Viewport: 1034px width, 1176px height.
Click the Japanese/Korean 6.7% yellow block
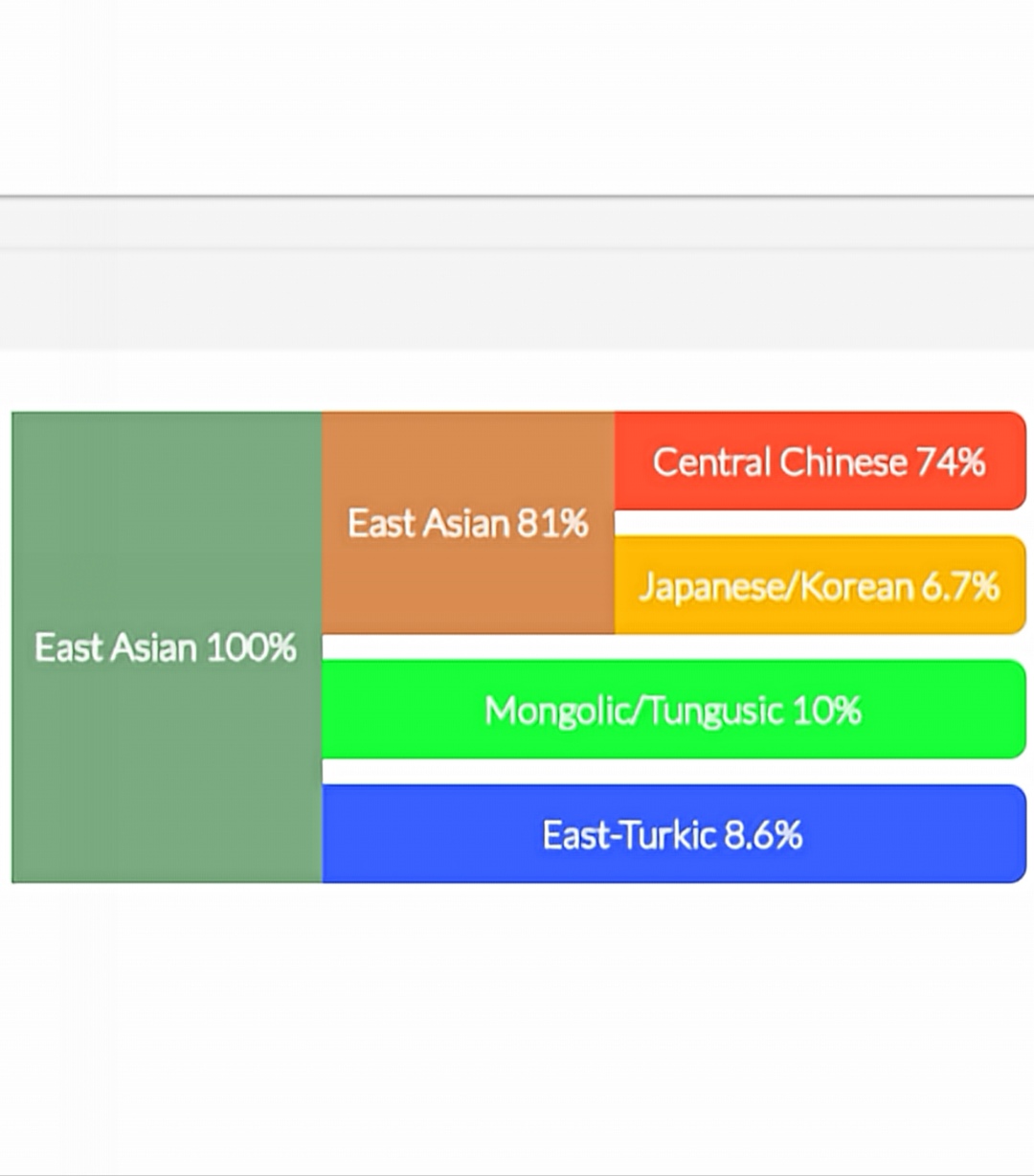pos(820,585)
